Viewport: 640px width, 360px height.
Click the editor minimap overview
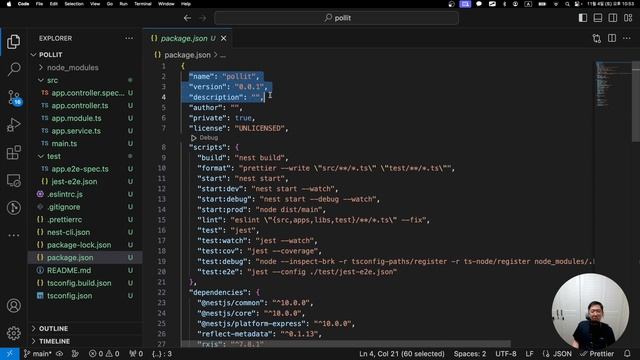(x=613, y=84)
